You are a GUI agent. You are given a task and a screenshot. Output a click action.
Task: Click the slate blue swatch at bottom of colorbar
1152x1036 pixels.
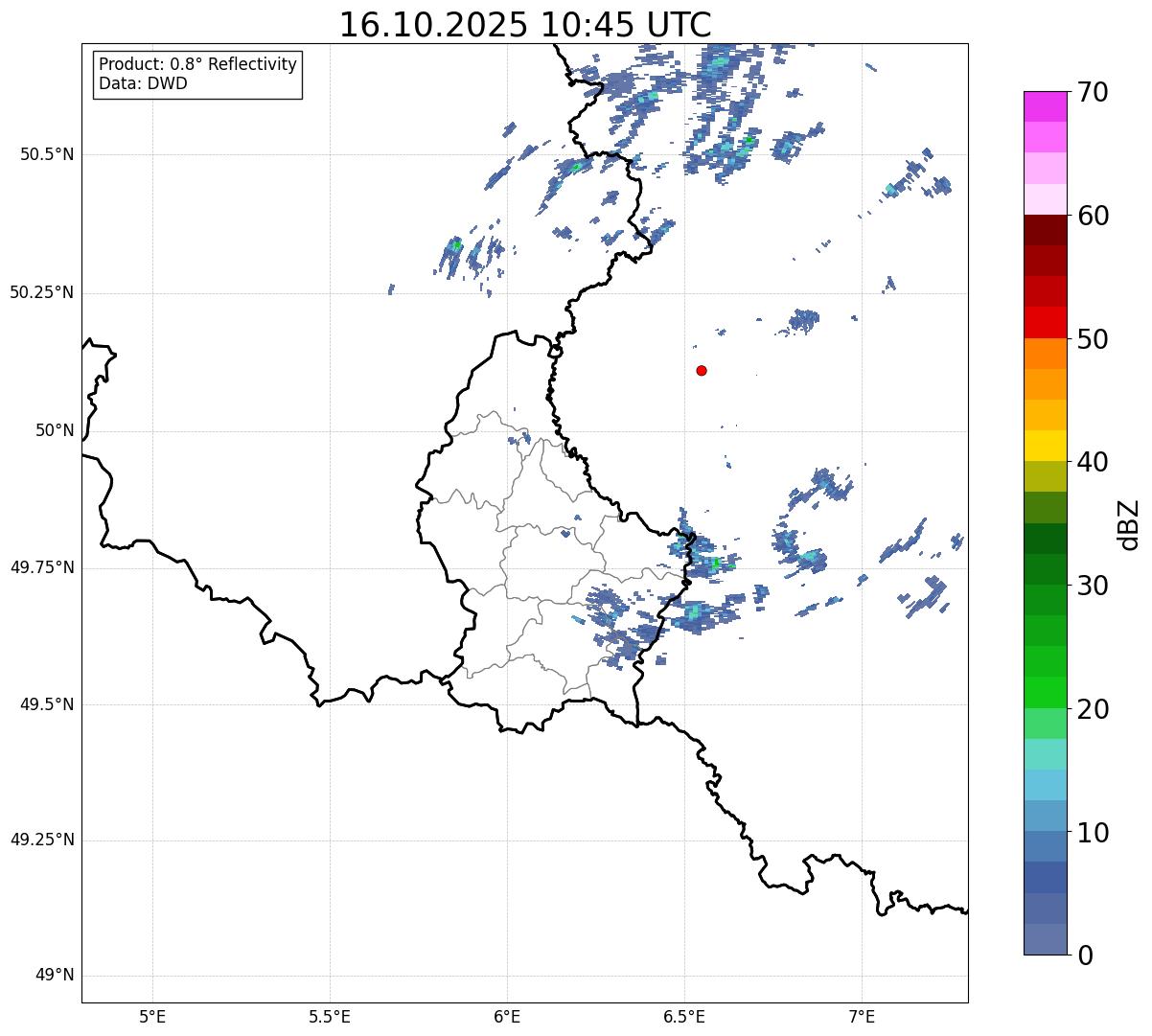1045,939
